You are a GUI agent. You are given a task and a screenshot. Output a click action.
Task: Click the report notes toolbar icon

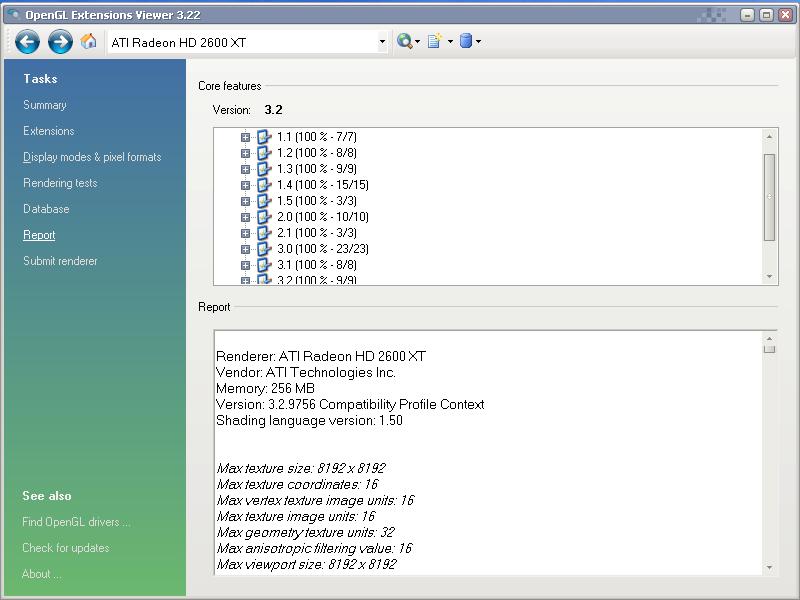(434, 41)
